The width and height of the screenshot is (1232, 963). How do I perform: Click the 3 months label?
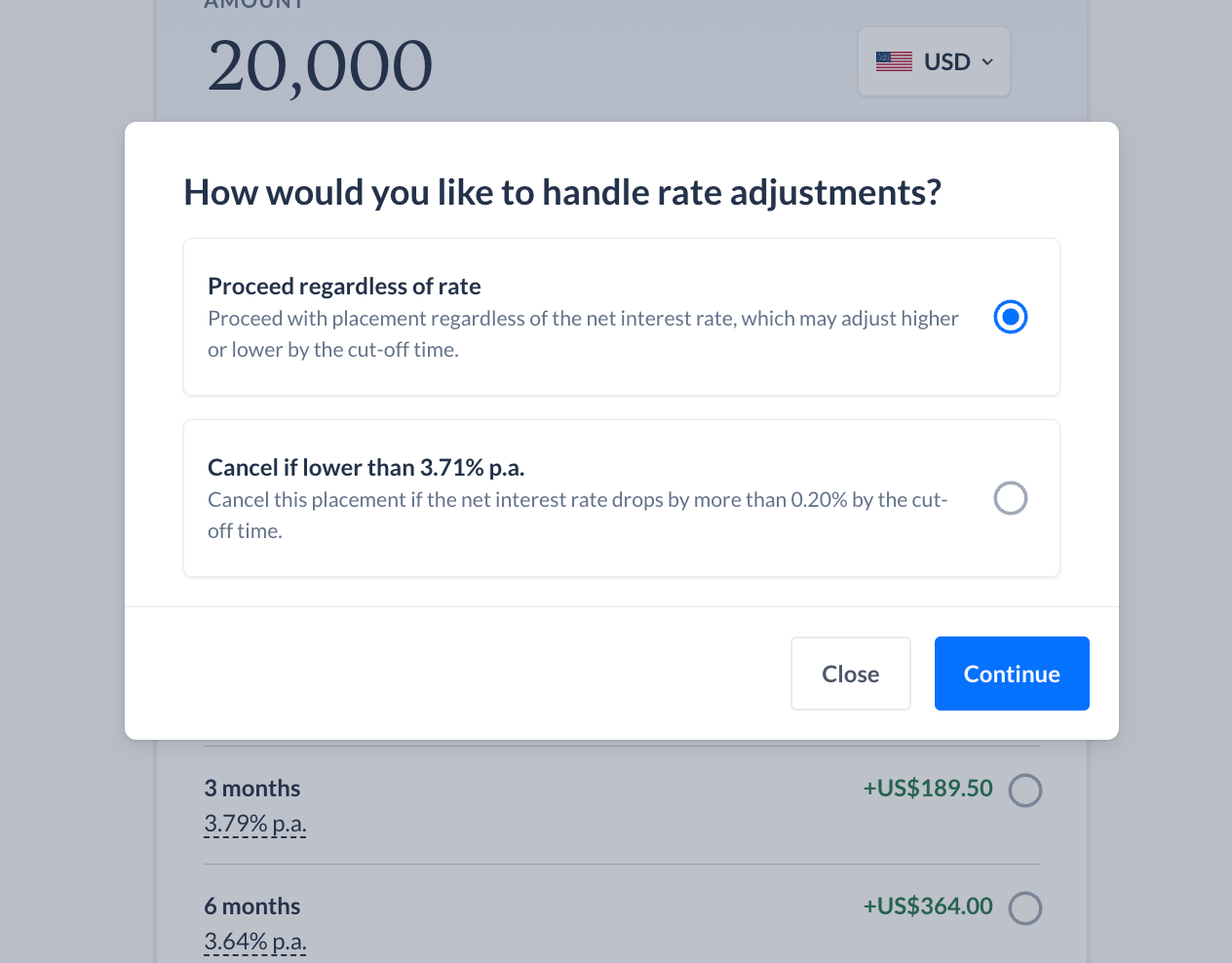click(x=252, y=789)
